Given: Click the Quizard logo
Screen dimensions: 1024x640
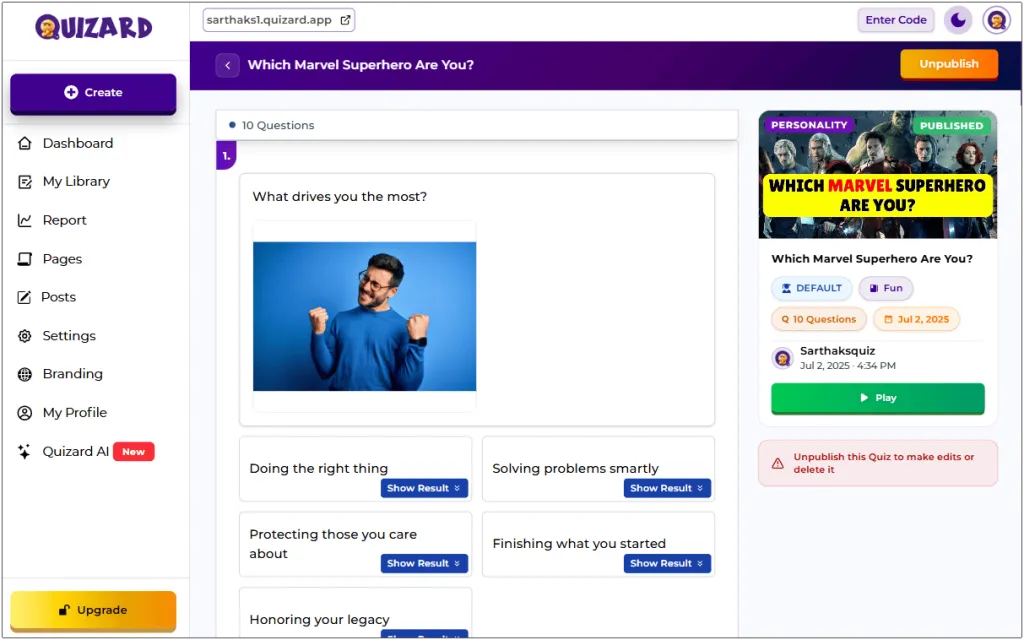Looking at the screenshot, I should pyautogui.click(x=93, y=27).
